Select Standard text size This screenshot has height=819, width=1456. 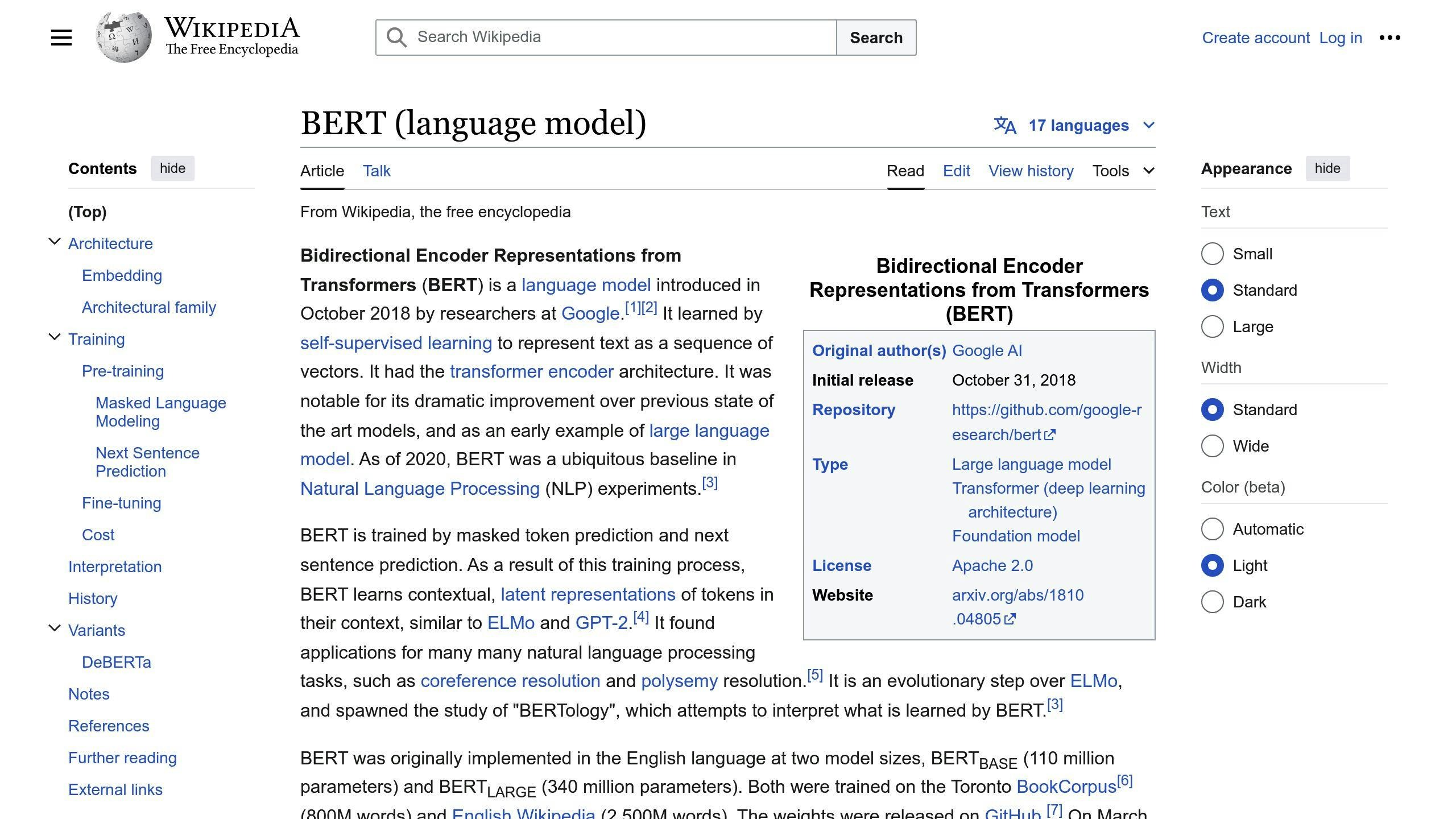[x=1213, y=290]
